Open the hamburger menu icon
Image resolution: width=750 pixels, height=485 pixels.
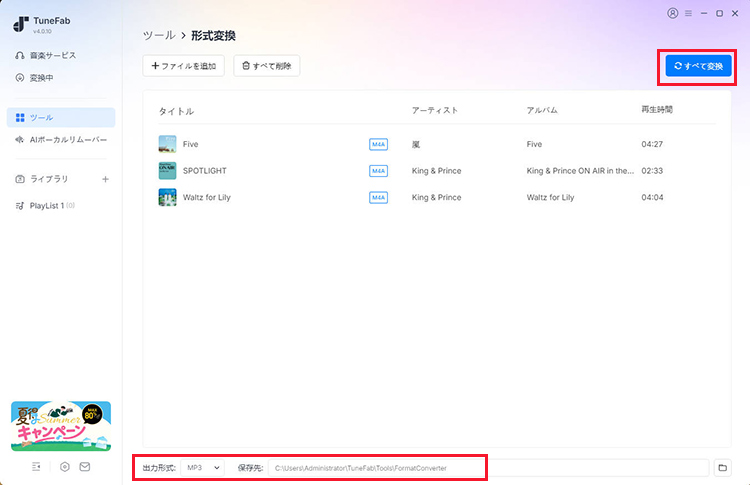[688, 13]
